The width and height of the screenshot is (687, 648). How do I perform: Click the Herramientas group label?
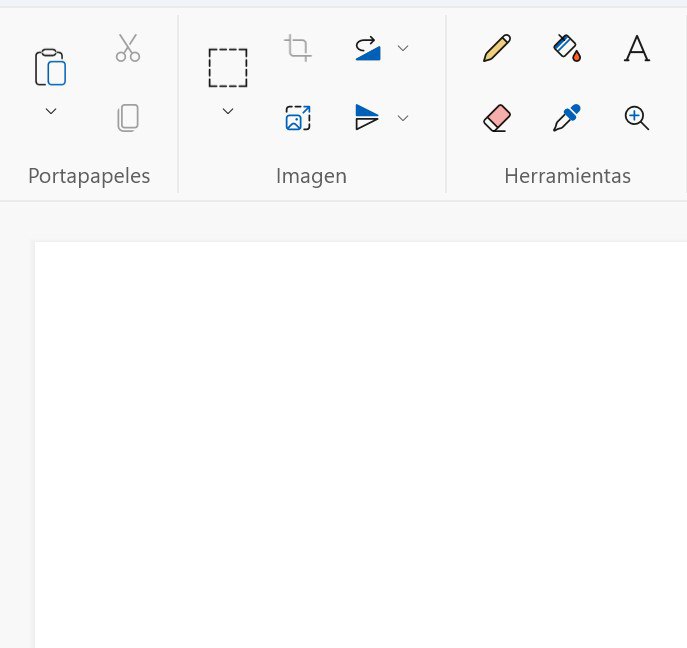(x=567, y=176)
